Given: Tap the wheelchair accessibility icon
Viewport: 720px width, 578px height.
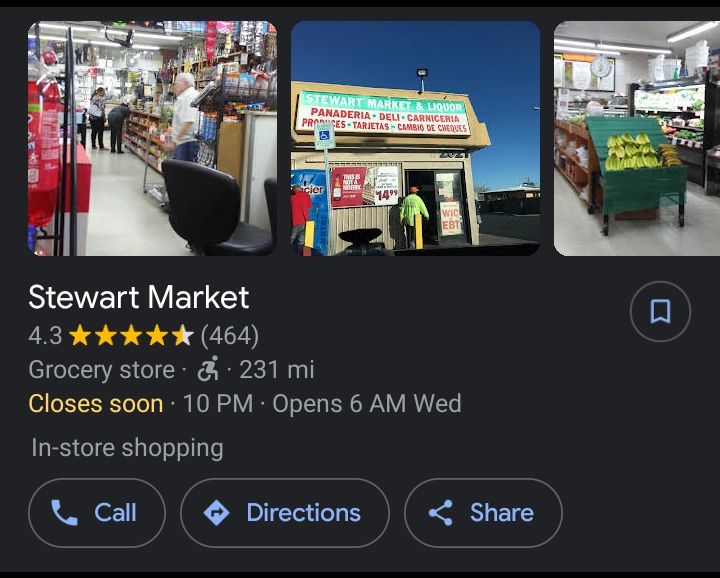Looking at the screenshot, I should point(208,369).
